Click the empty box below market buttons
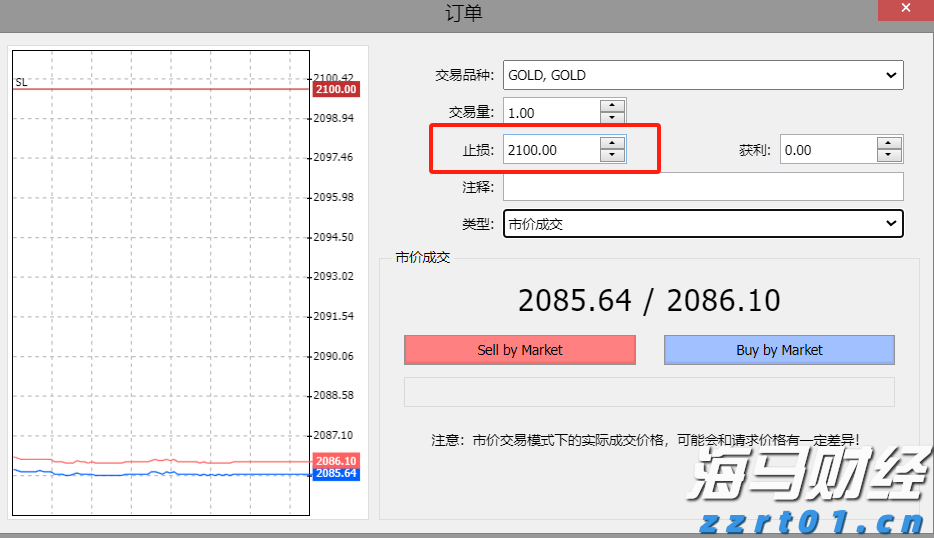Screen dimensions: 934x538 [x=648, y=392]
